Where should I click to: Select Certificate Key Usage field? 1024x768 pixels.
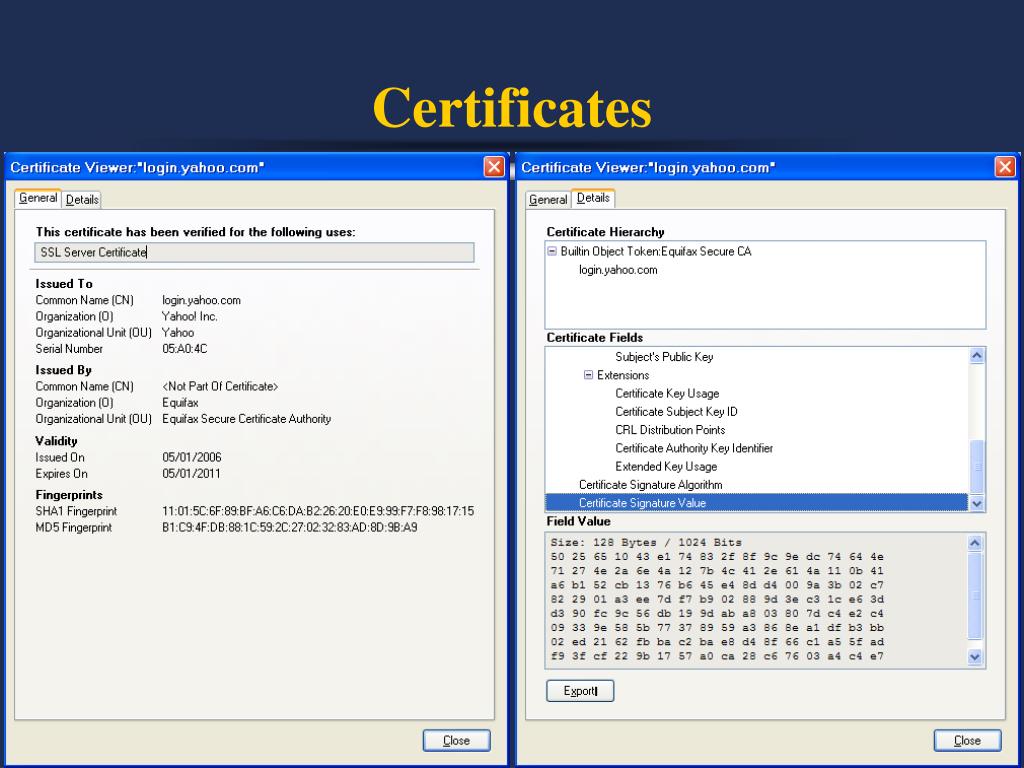[667, 394]
